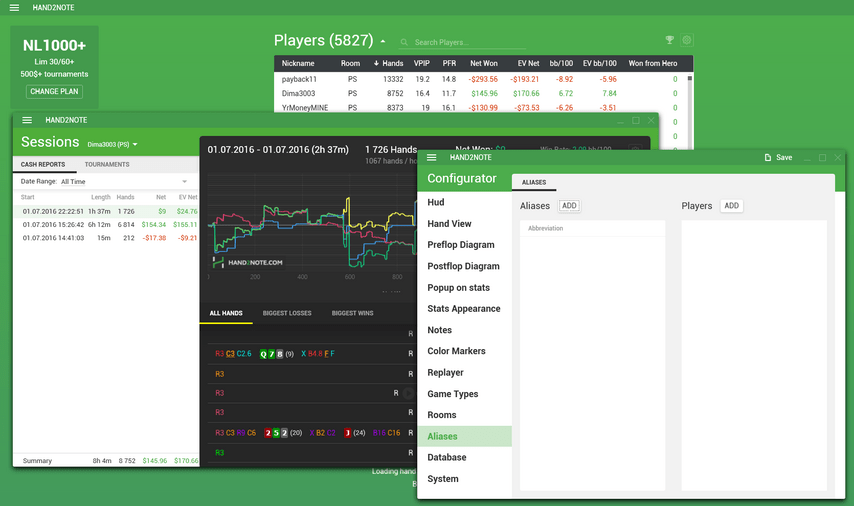This screenshot has width=854, height=506.
Task: Click the ADD button next to Players
Action: (x=731, y=205)
